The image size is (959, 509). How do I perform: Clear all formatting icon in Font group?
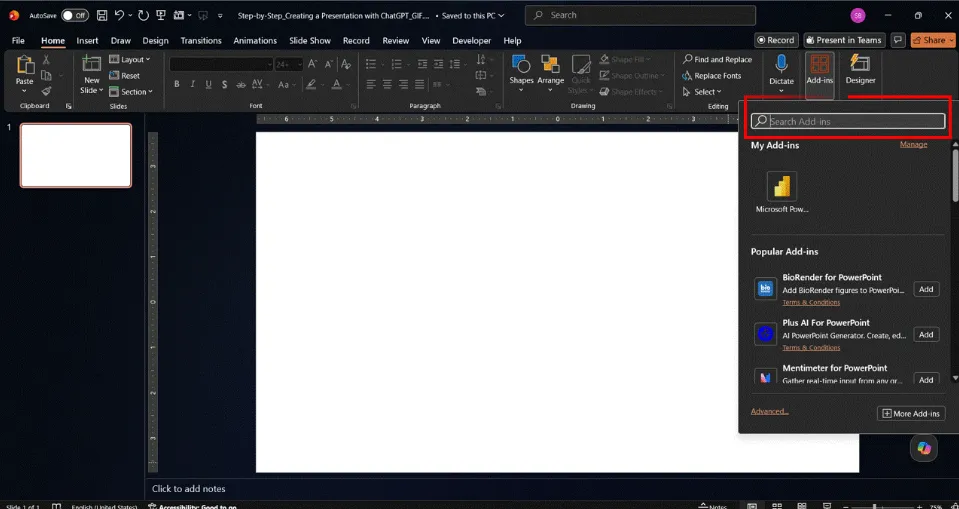click(346, 64)
